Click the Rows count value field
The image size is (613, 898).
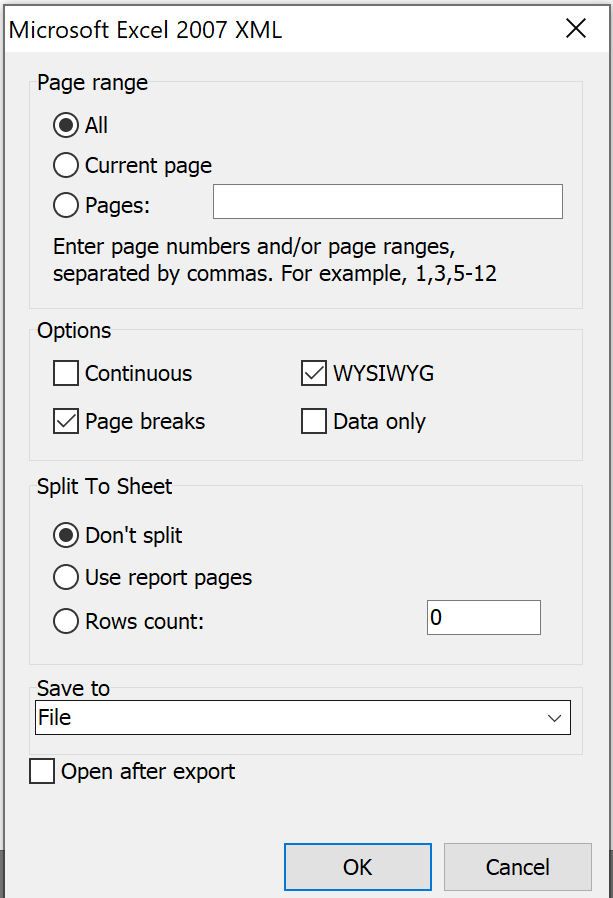(484, 617)
